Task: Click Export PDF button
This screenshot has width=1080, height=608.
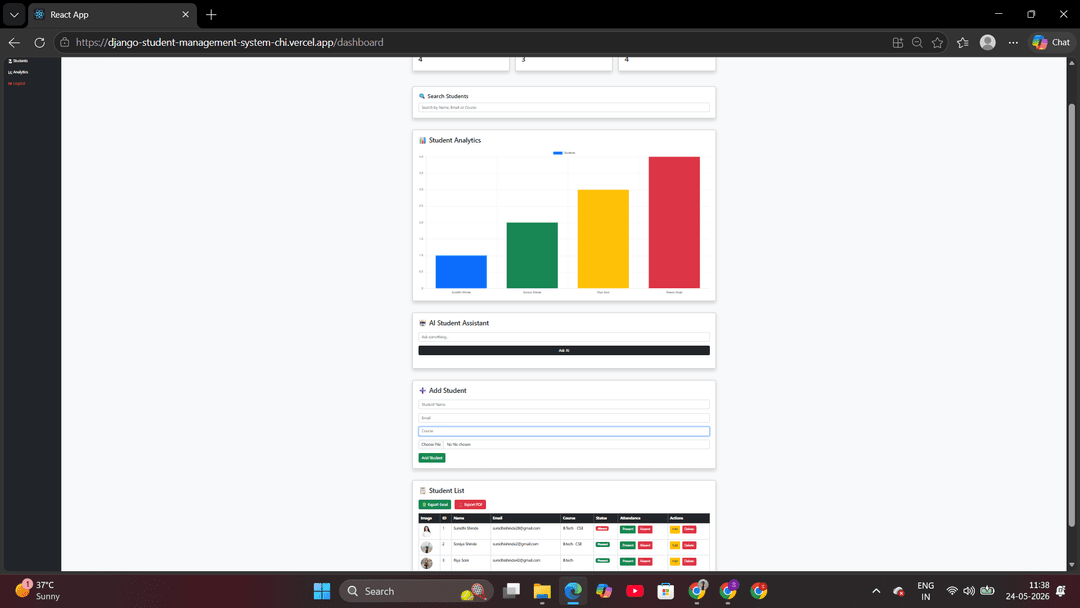Action: click(470, 505)
